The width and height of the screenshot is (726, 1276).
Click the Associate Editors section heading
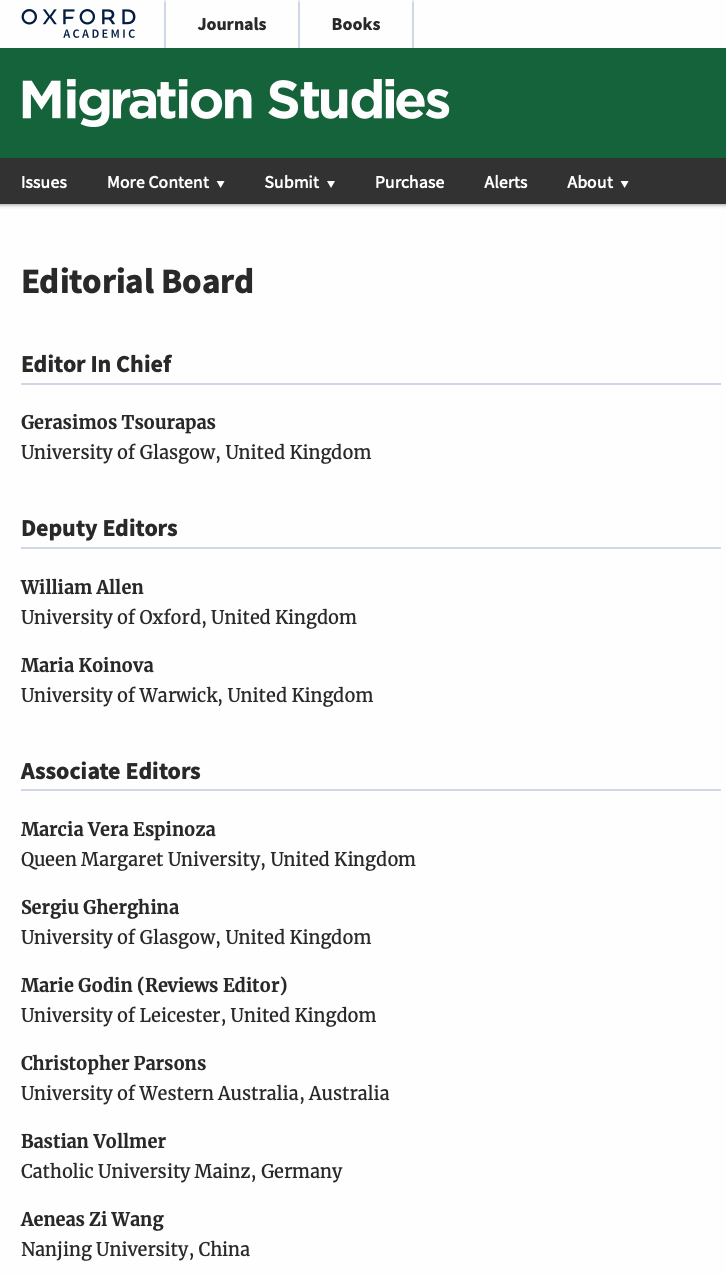(111, 771)
